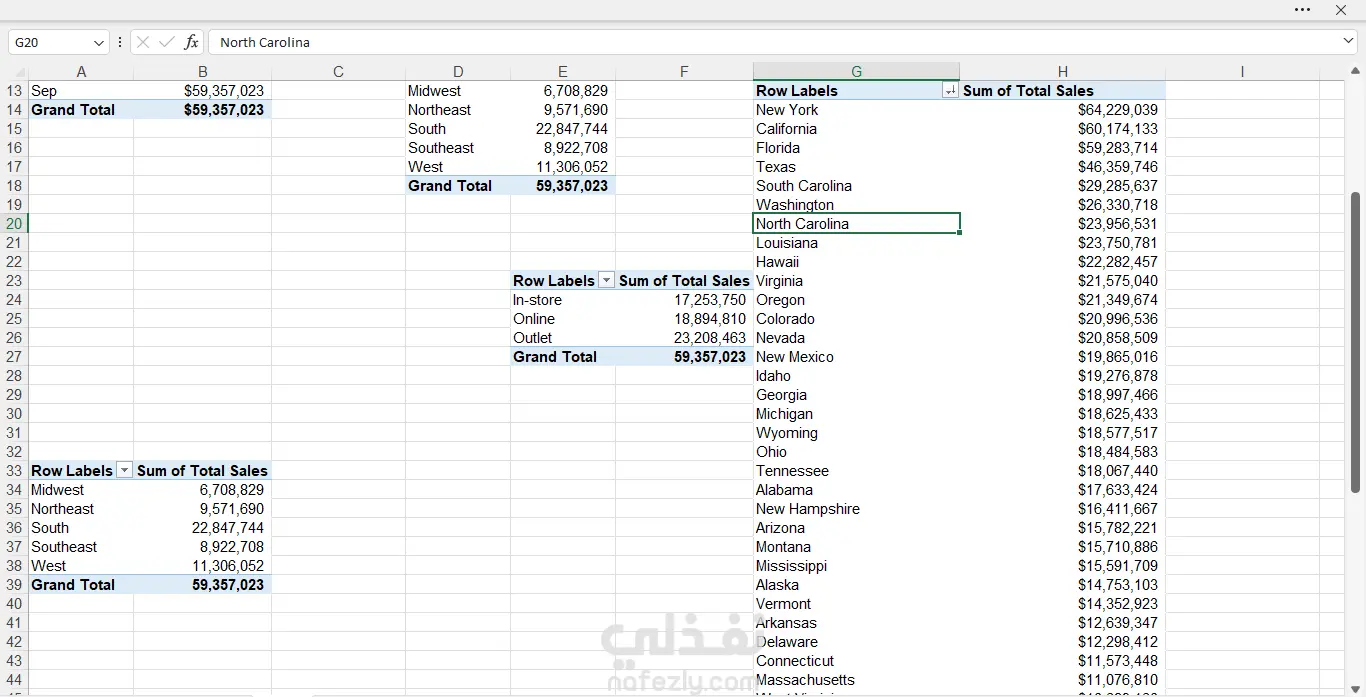Select Grand Total cell in row 14
The image size is (1366, 697).
coord(81,110)
